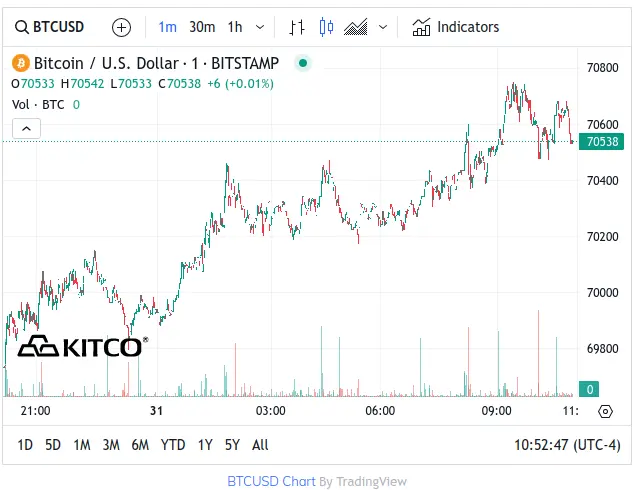Image resolution: width=639 pixels, height=490 pixels.
Task: Click the Bitcoin coin logo icon
Action: click(21, 64)
